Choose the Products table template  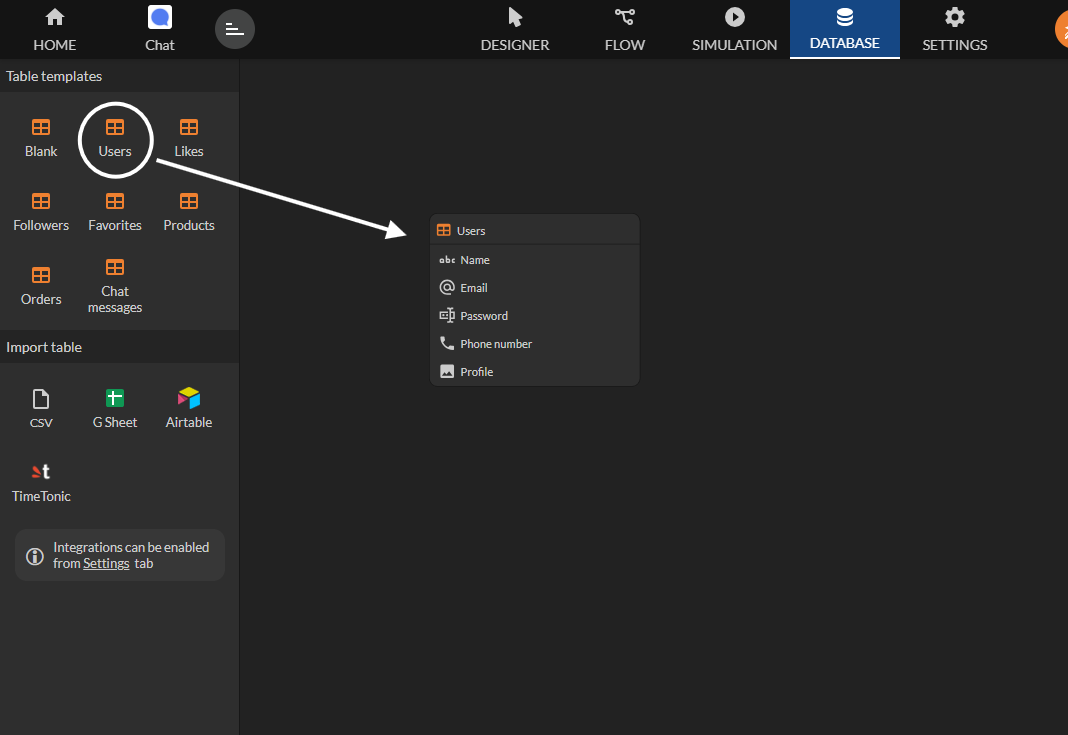pyautogui.click(x=189, y=213)
